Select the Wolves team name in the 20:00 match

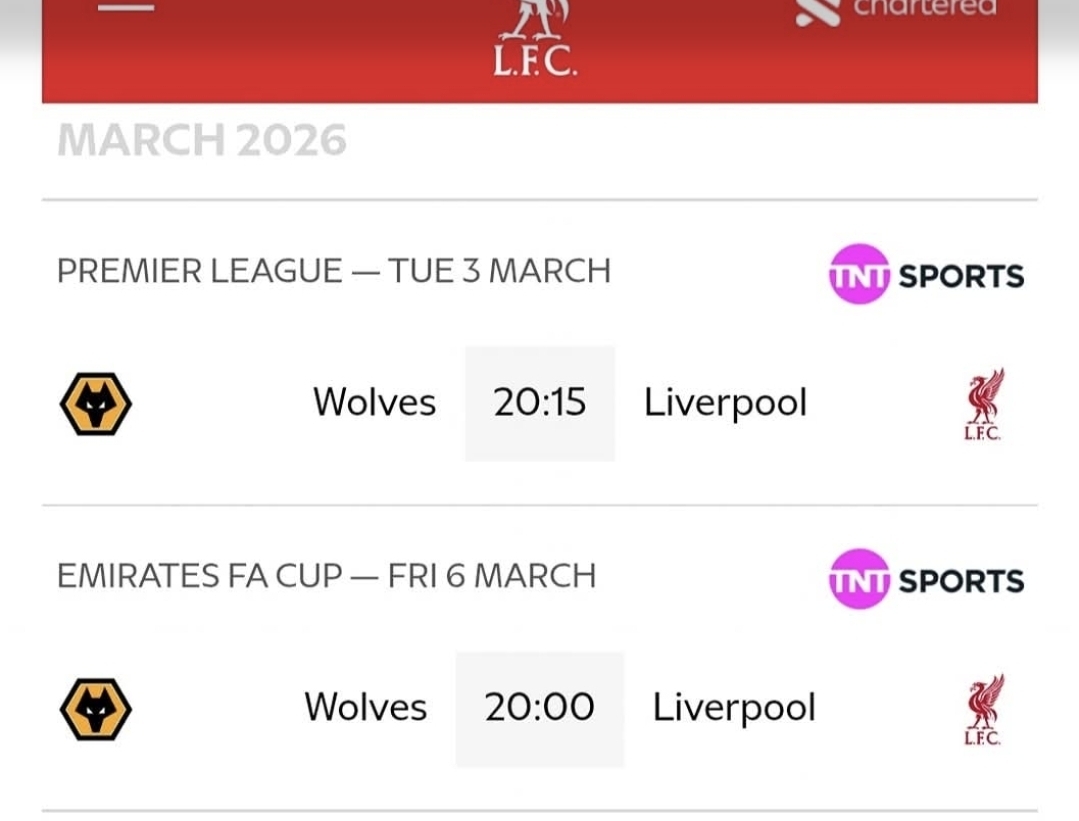point(365,708)
